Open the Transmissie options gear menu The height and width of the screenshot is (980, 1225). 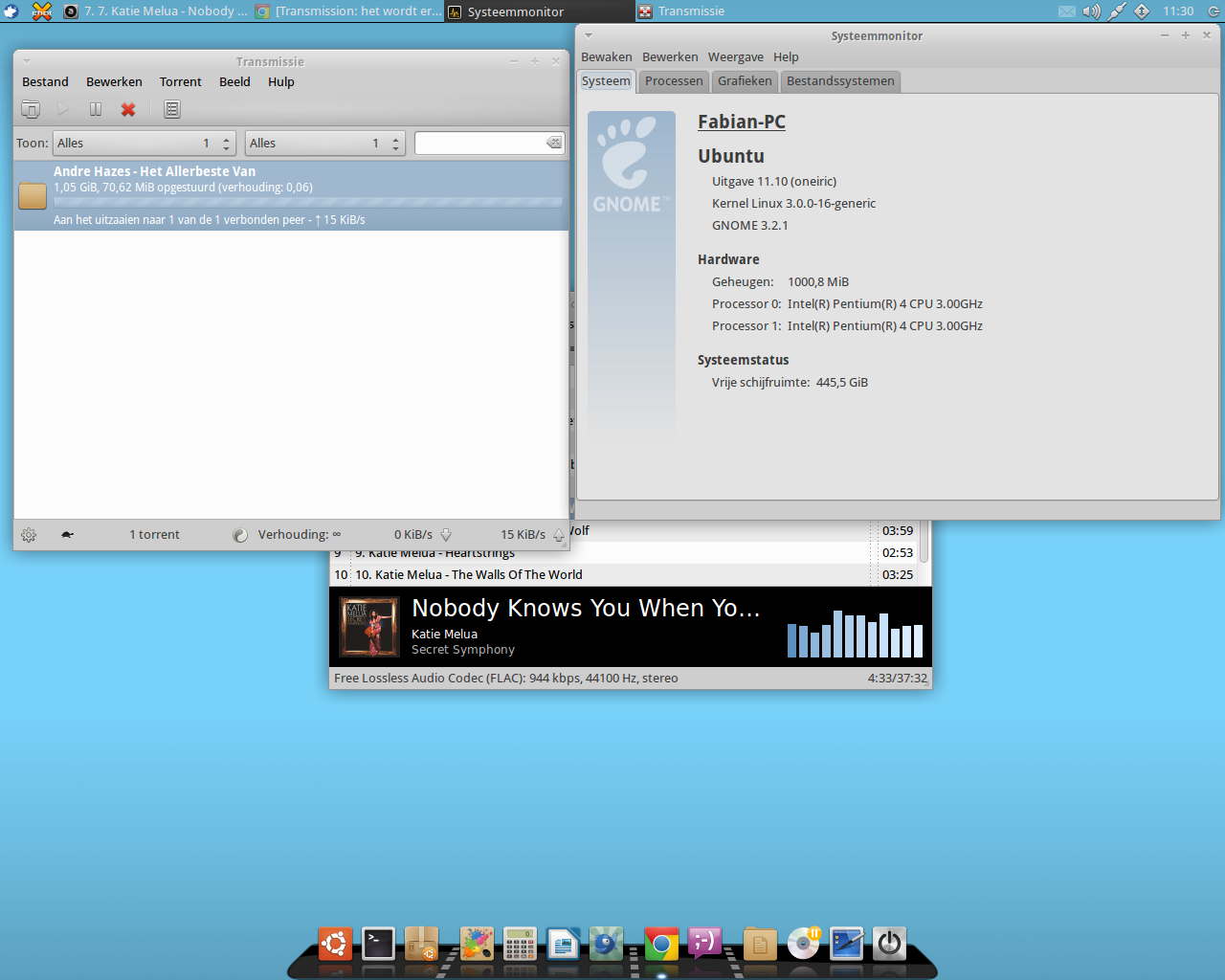point(29,535)
